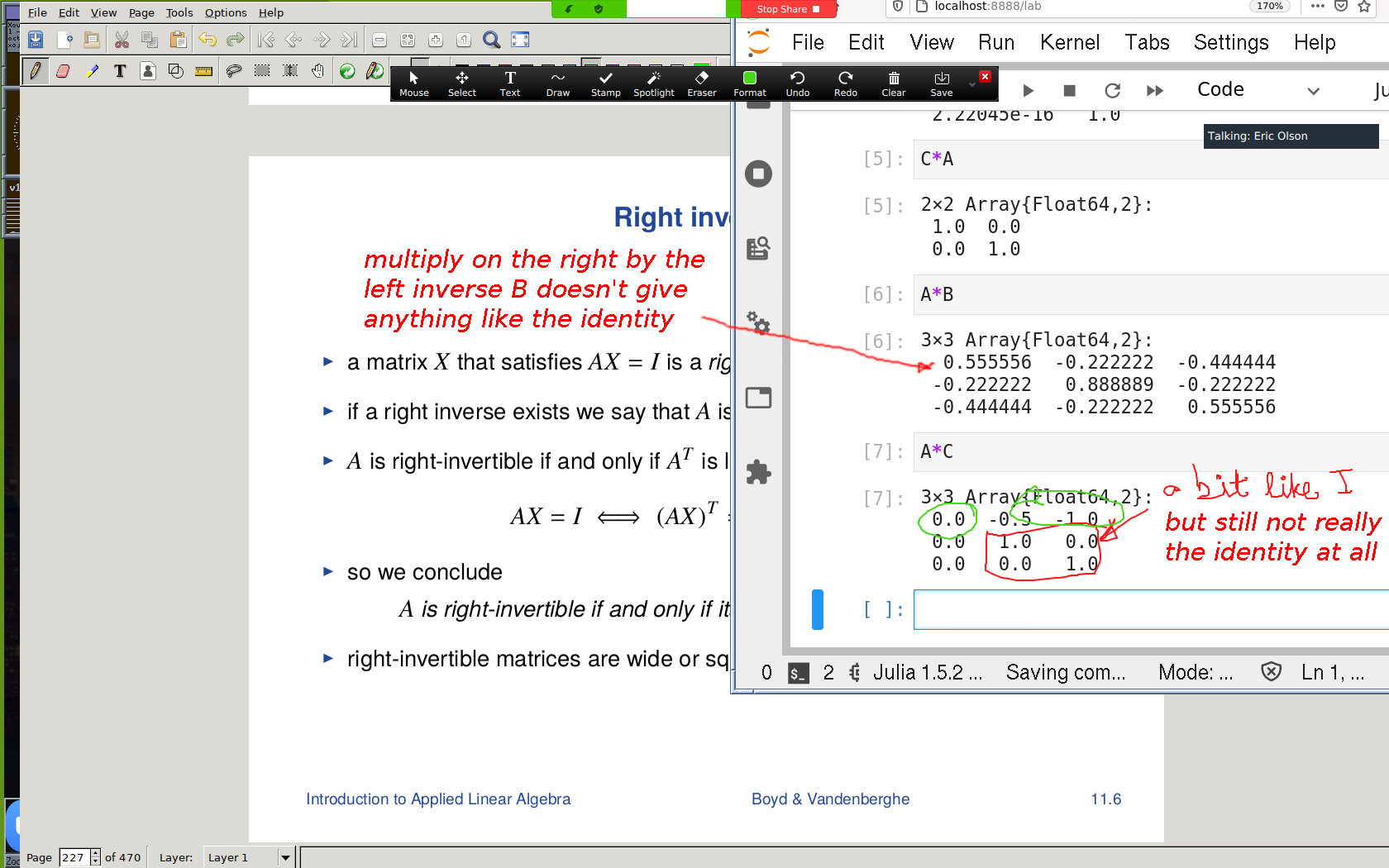Pick the Ruler tool

(x=203, y=71)
